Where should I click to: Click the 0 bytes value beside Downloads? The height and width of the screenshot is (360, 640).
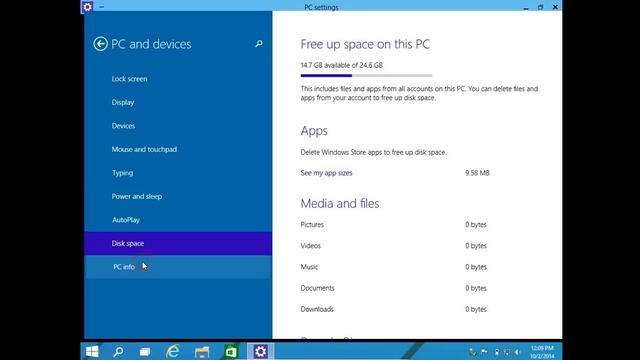[x=476, y=309]
